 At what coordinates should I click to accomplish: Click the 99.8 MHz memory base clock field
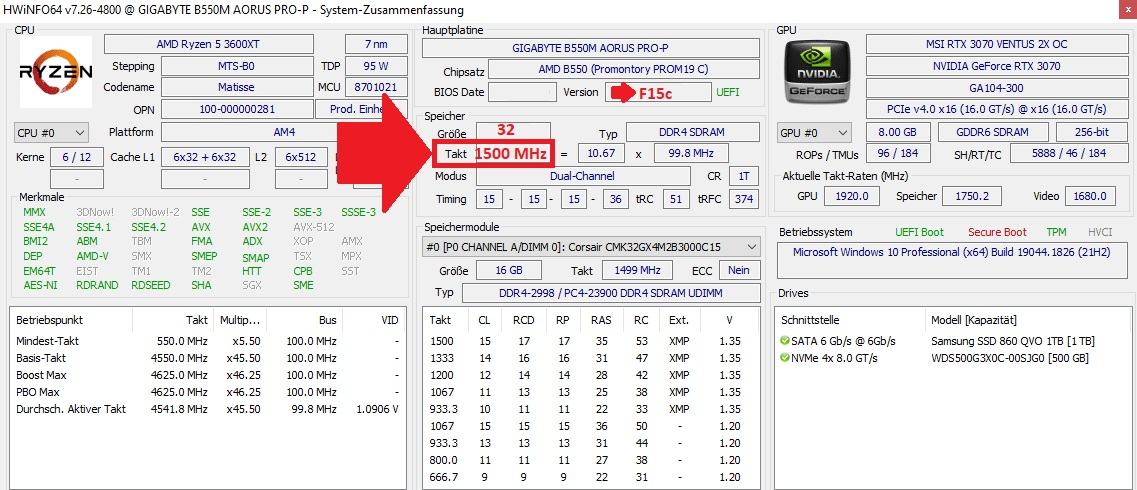[691, 154]
